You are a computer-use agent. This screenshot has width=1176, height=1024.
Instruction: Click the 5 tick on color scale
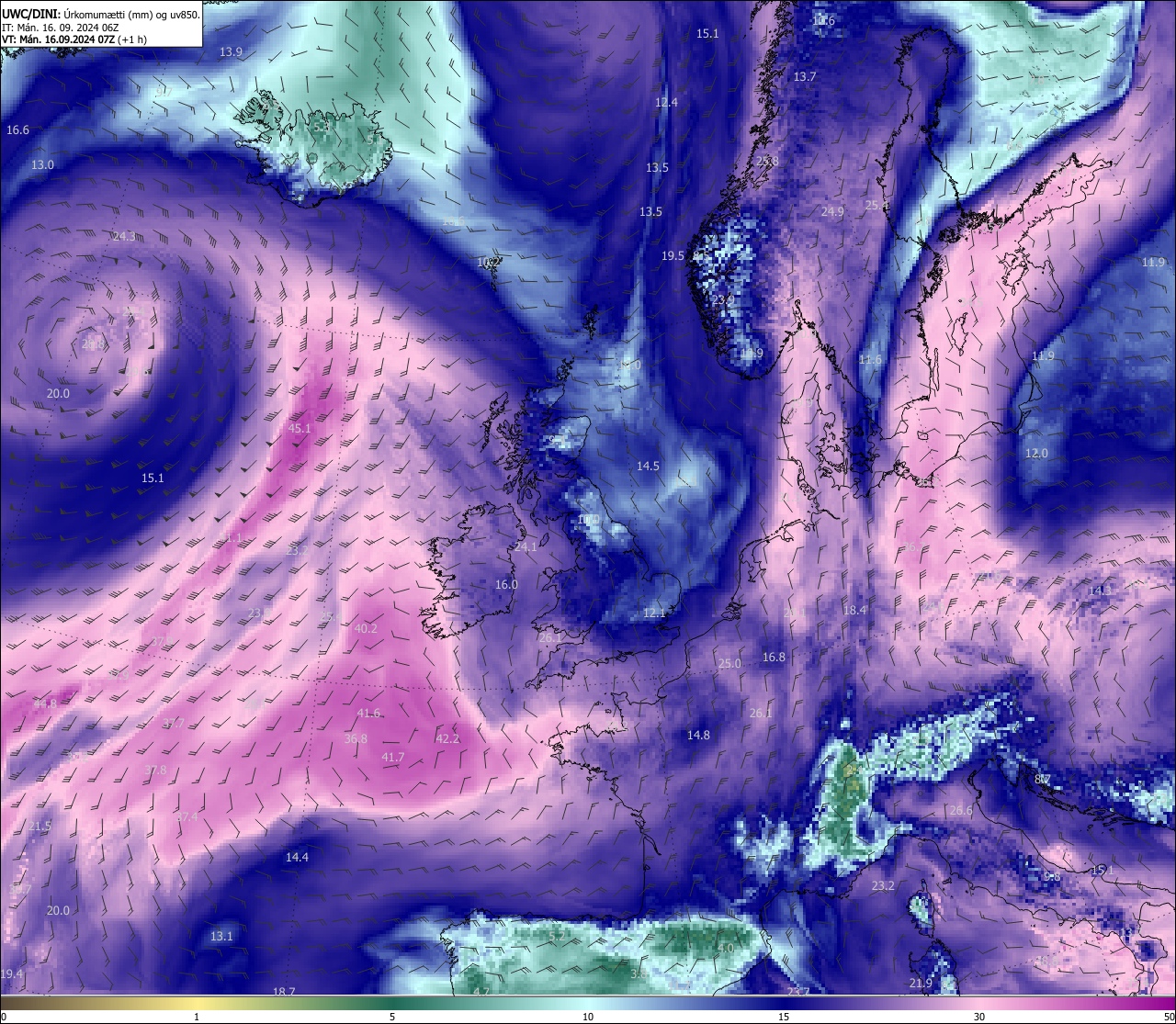tap(392, 1017)
